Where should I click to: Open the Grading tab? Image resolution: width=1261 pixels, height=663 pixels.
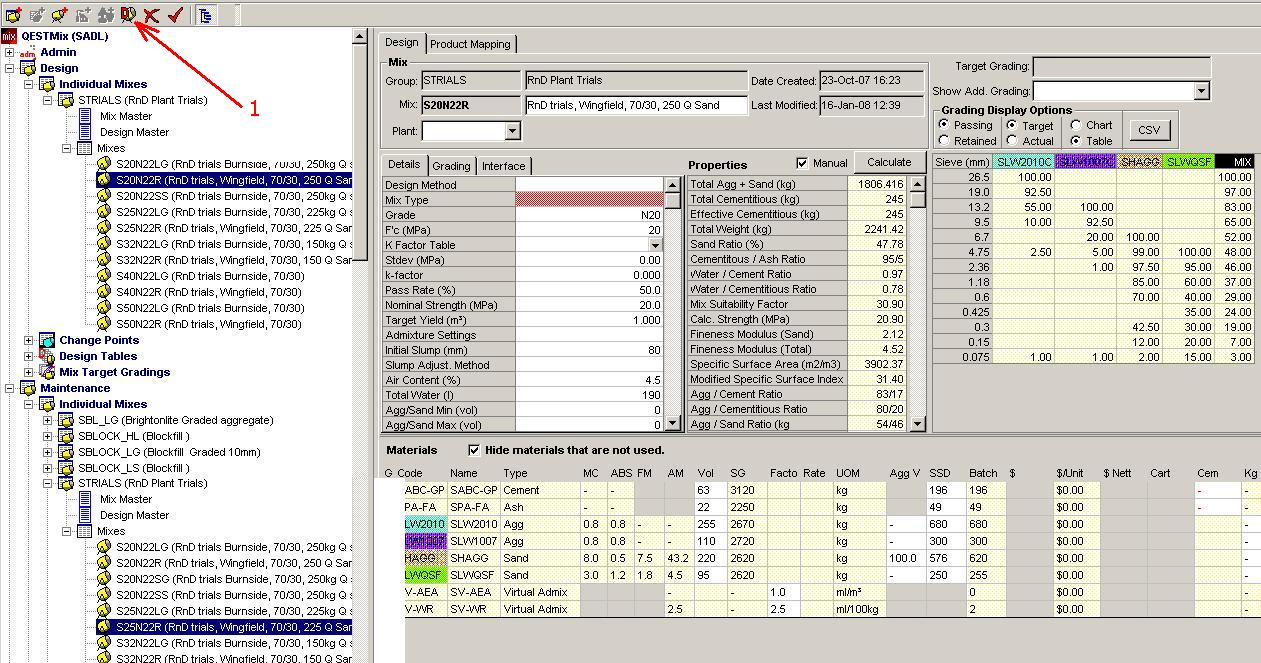tap(451, 166)
